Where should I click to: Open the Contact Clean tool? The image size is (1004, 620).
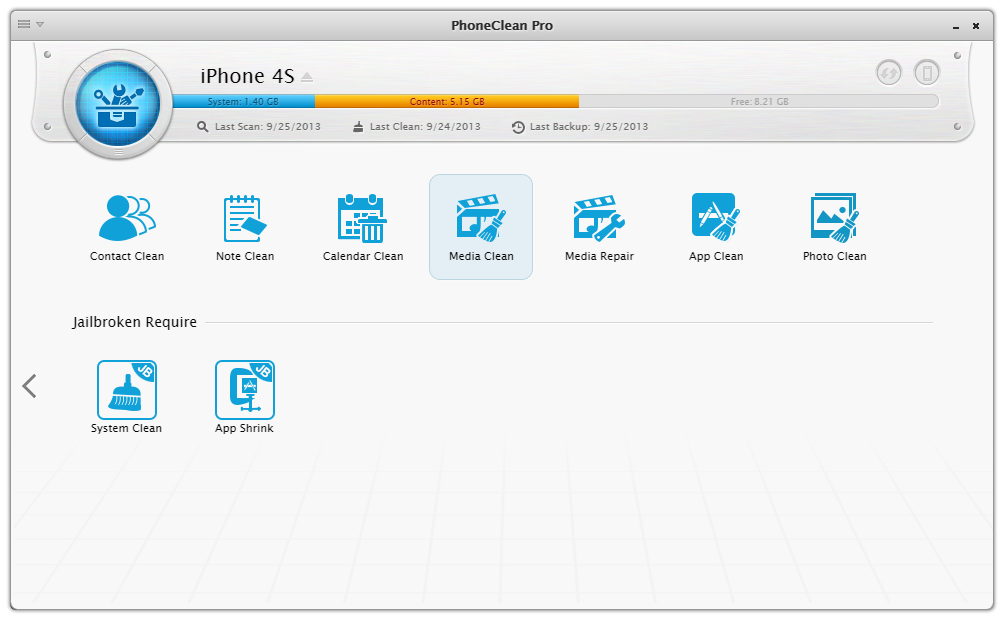[x=127, y=227]
